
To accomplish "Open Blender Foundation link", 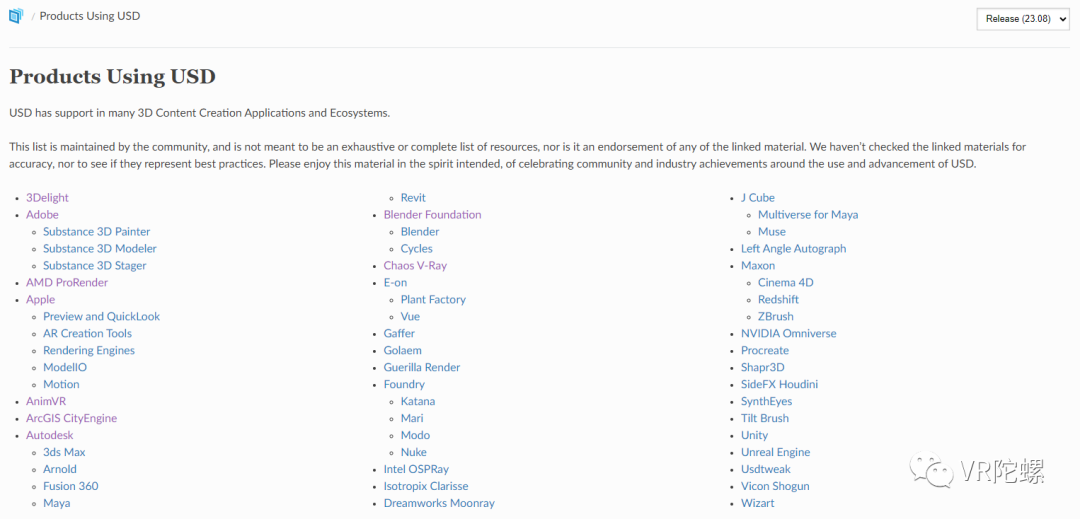I will point(433,215).
